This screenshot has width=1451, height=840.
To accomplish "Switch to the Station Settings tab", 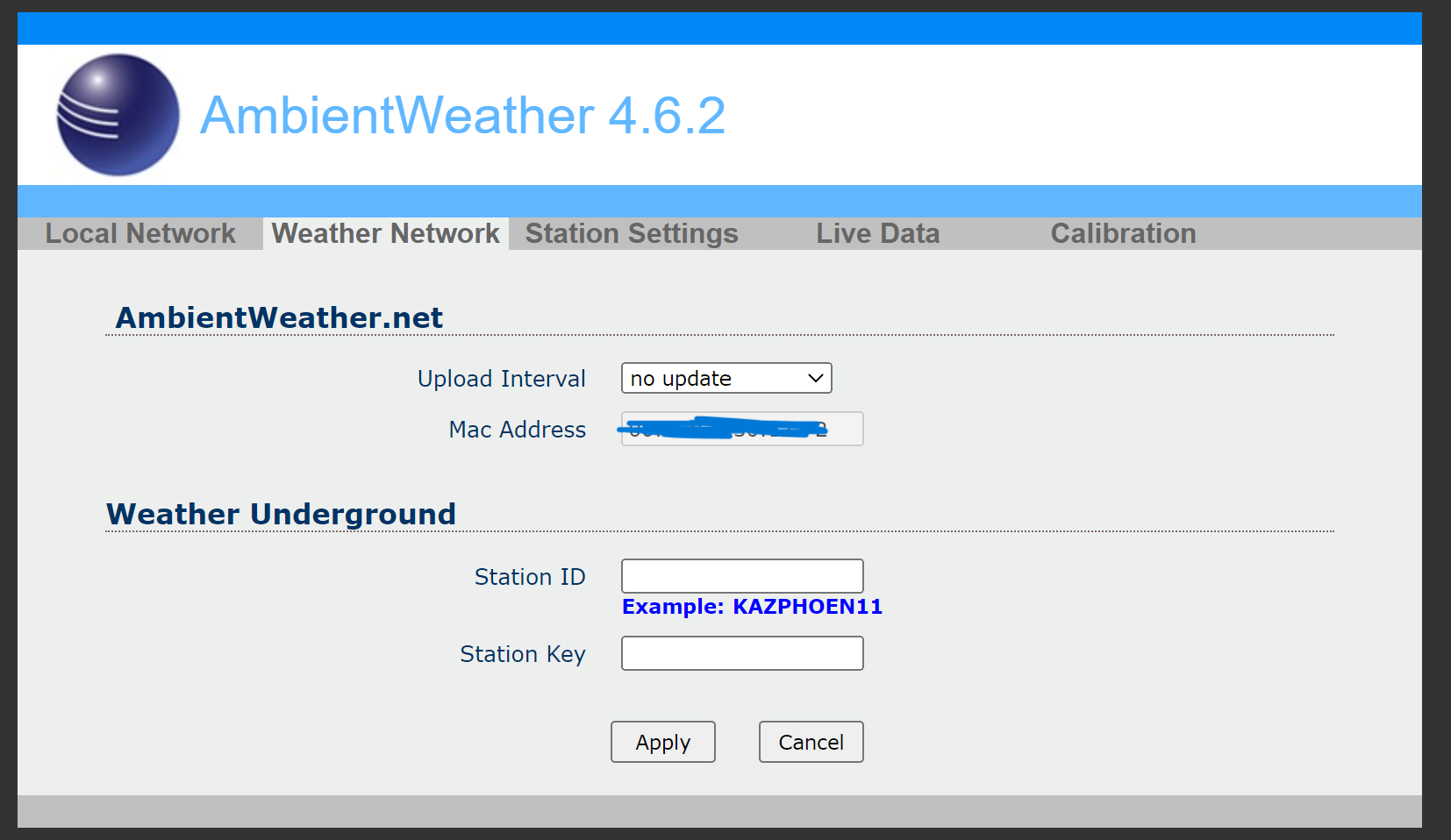I will click(x=632, y=233).
